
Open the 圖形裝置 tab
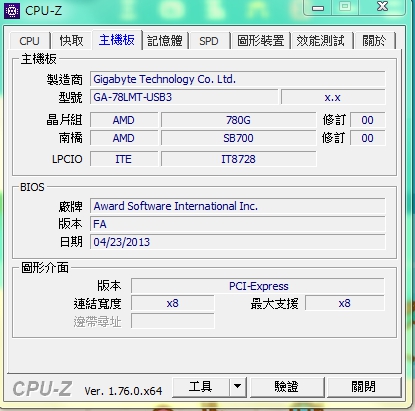[261, 41]
